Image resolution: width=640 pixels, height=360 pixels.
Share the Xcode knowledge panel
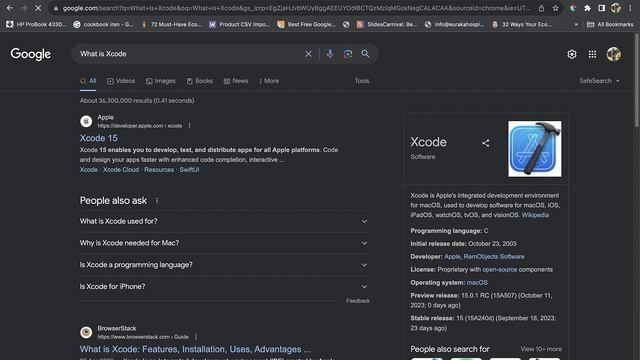(x=485, y=143)
